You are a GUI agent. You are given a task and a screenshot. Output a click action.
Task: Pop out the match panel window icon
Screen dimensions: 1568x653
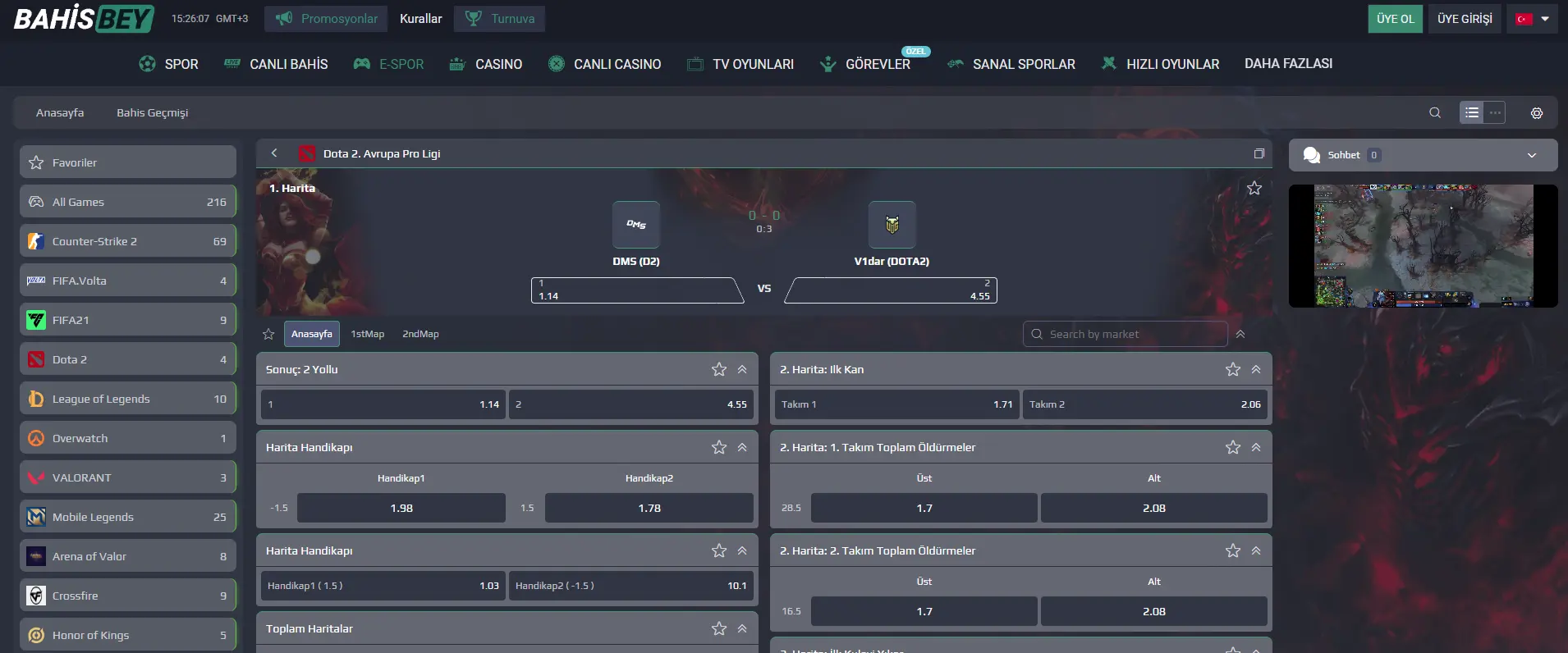pos(1259,153)
